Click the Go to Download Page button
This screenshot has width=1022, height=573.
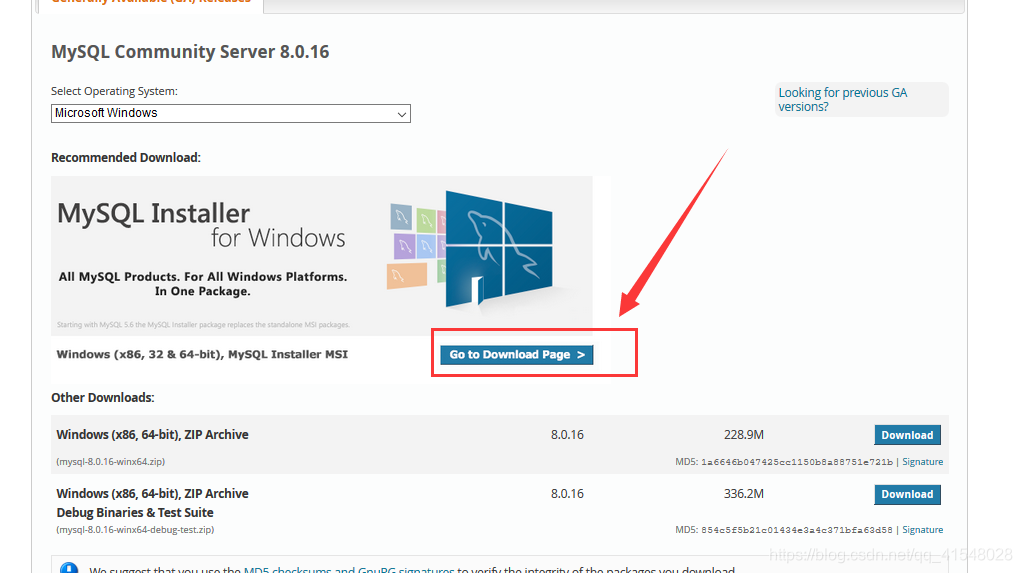point(517,355)
